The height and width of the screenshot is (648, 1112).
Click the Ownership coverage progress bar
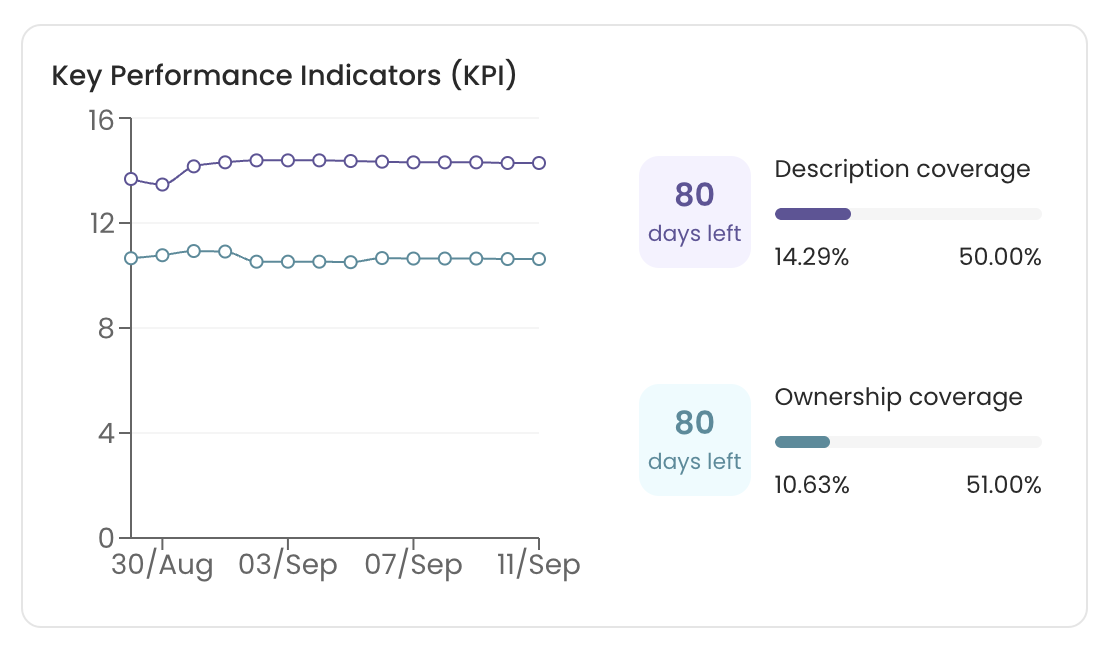[x=908, y=442]
